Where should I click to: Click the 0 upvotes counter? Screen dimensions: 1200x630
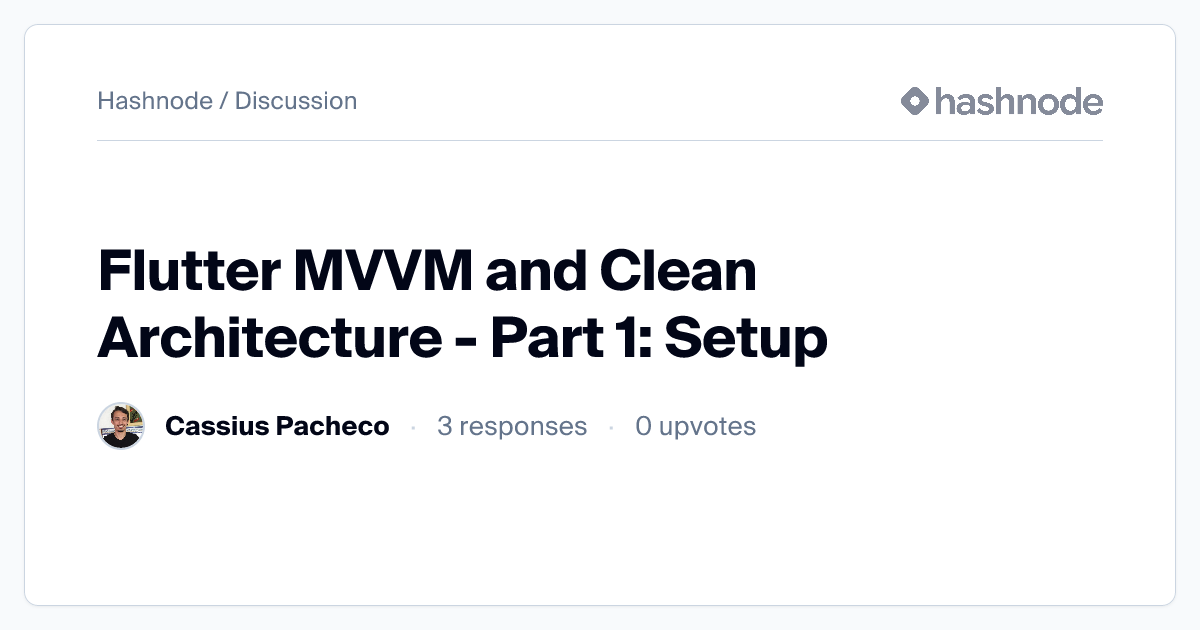[695, 426]
